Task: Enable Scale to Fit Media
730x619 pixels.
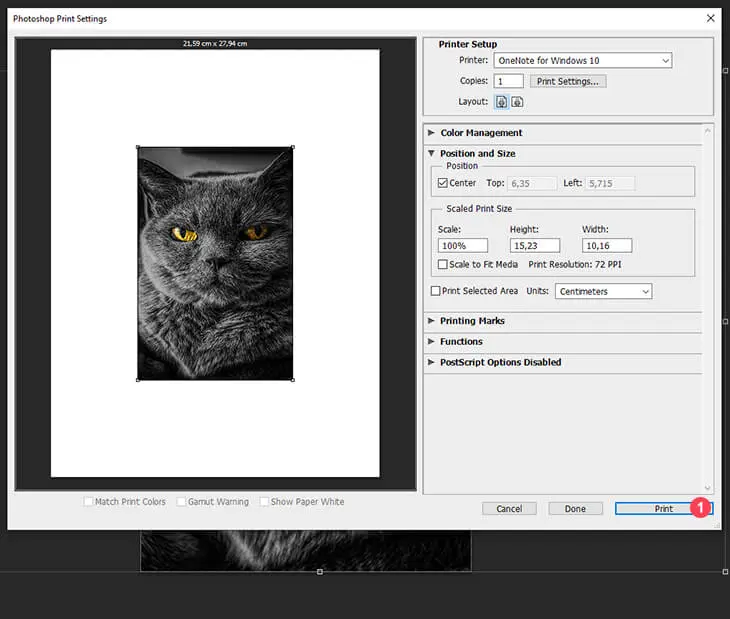Action: click(443, 264)
